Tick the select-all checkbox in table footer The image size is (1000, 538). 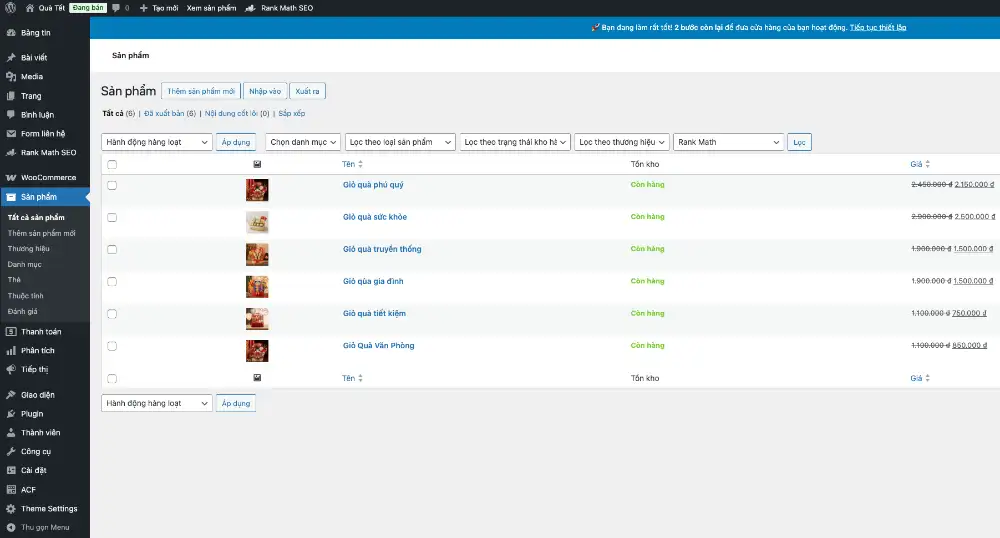pos(112,379)
